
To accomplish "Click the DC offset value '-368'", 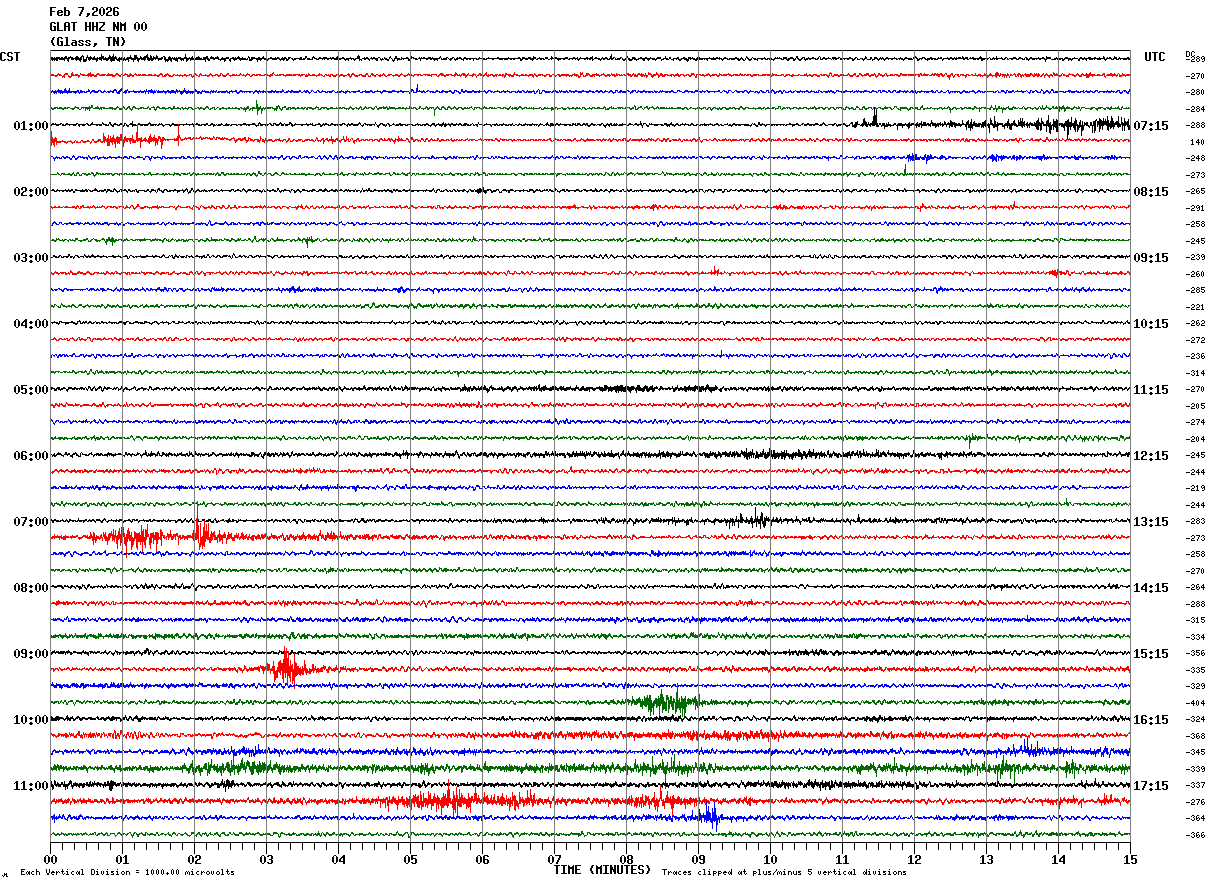I will click(x=1196, y=736).
